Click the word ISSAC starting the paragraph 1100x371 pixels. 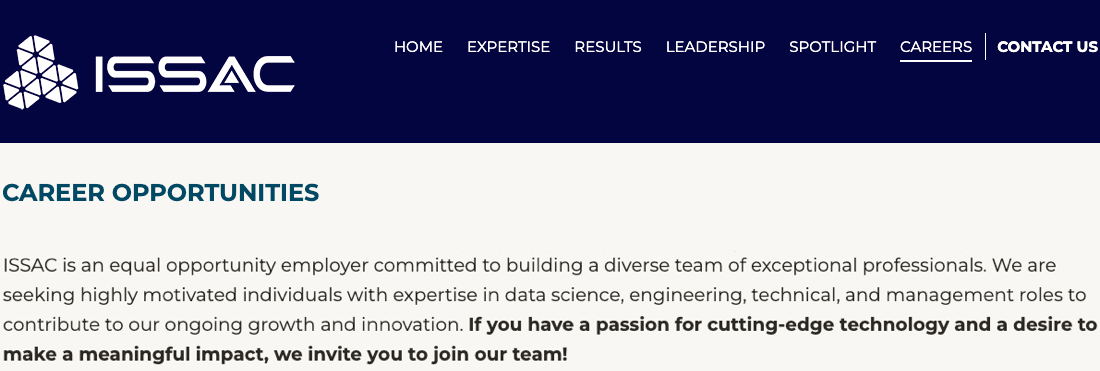pos(30,266)
